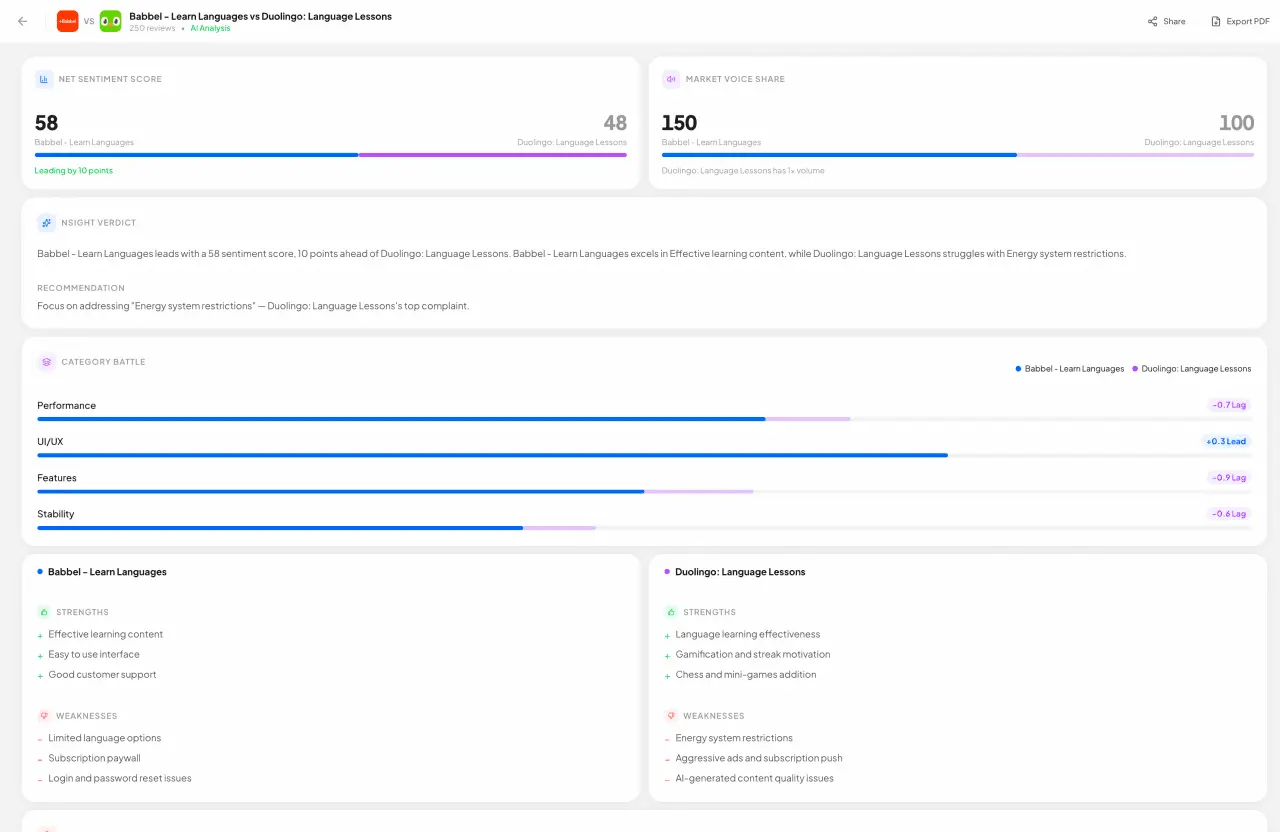The width and height of the screenshot is (1280, 832).
Task: Click the 'Subscription paywall' weakness
Action: (x=95, y=758)
